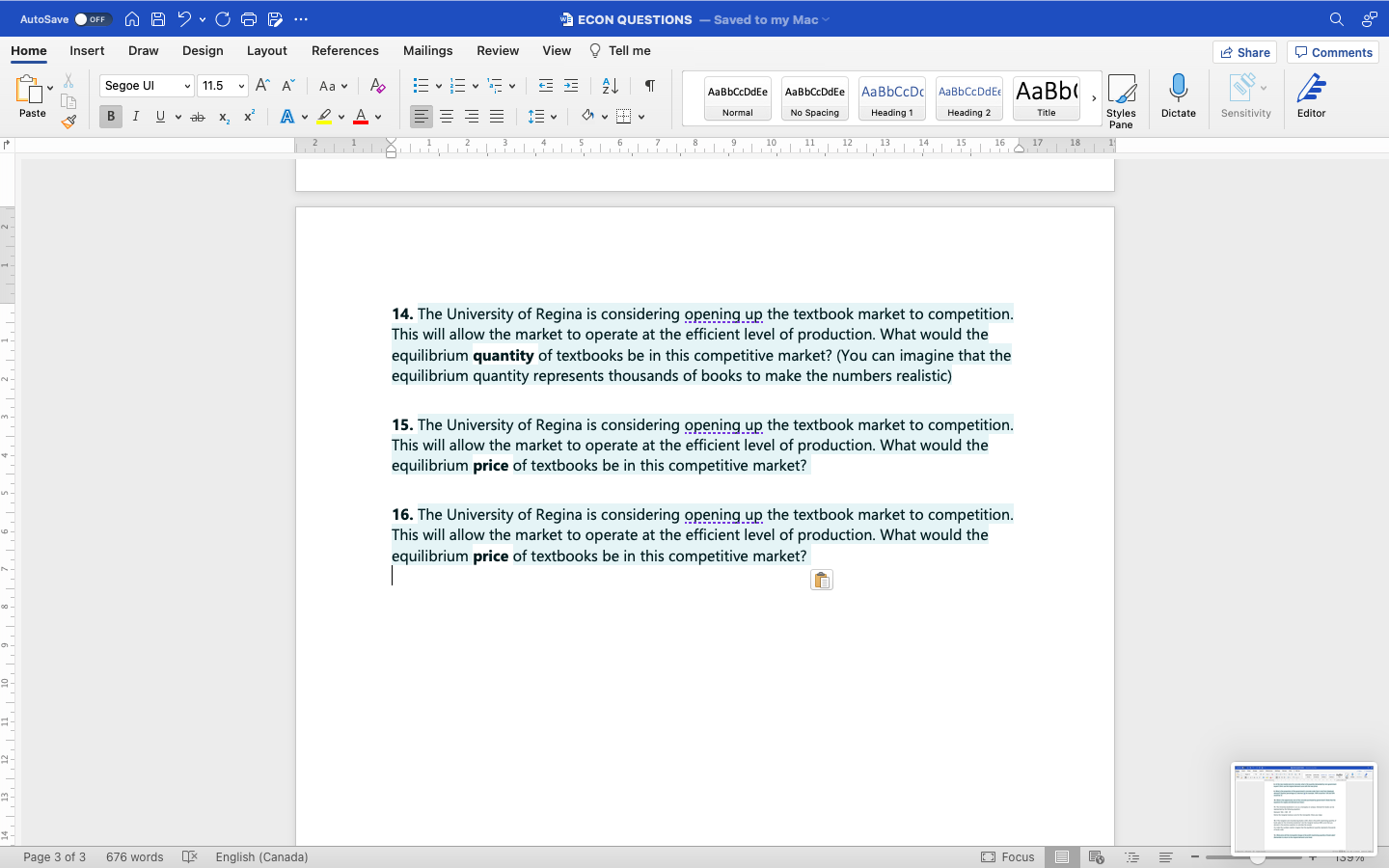1389x868 pixels.
Task: Show or hide paragraph marks
Action: [650, 86]
